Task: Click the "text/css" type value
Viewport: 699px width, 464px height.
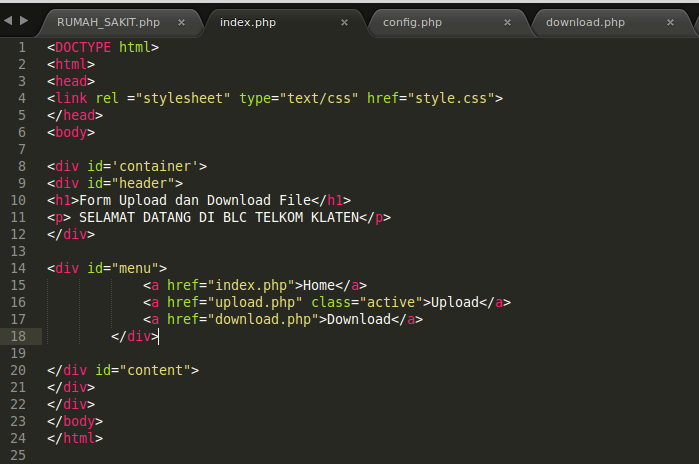Action: tap(319, 98)
